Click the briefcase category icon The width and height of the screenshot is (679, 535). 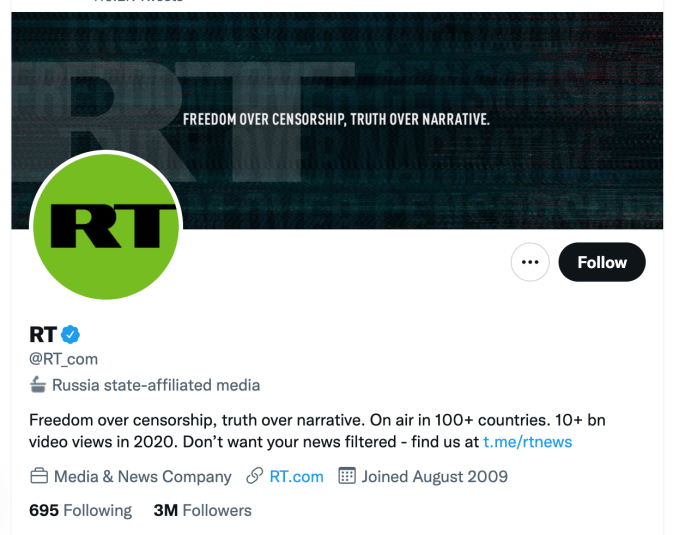pos(39,476)
